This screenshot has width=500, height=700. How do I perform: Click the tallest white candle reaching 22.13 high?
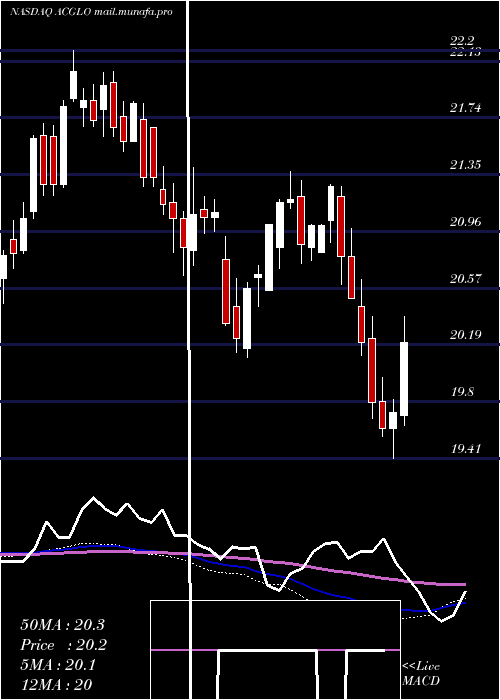pos(74,85)
